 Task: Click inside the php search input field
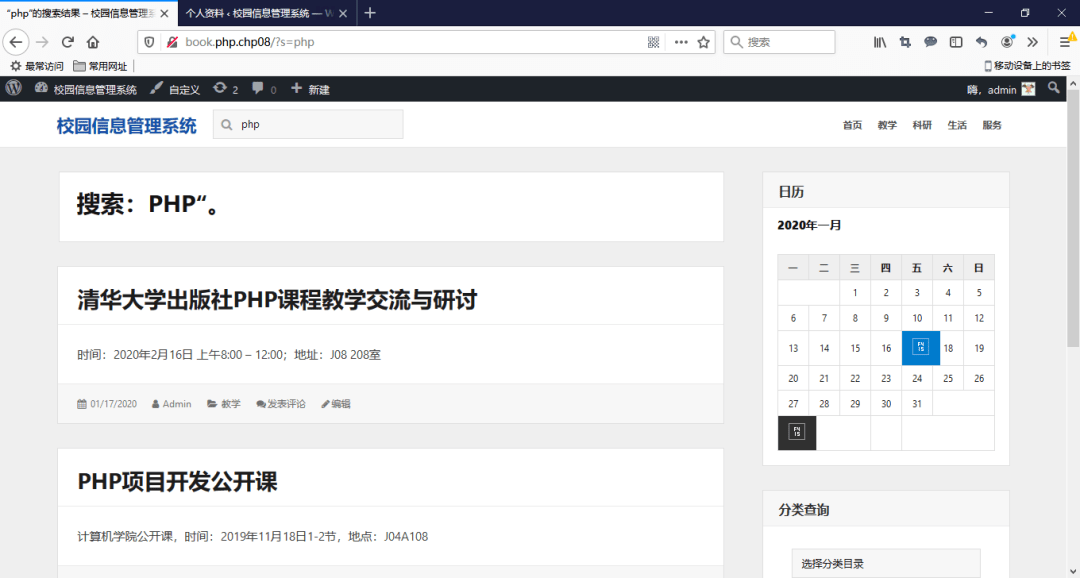pos(310,124)
